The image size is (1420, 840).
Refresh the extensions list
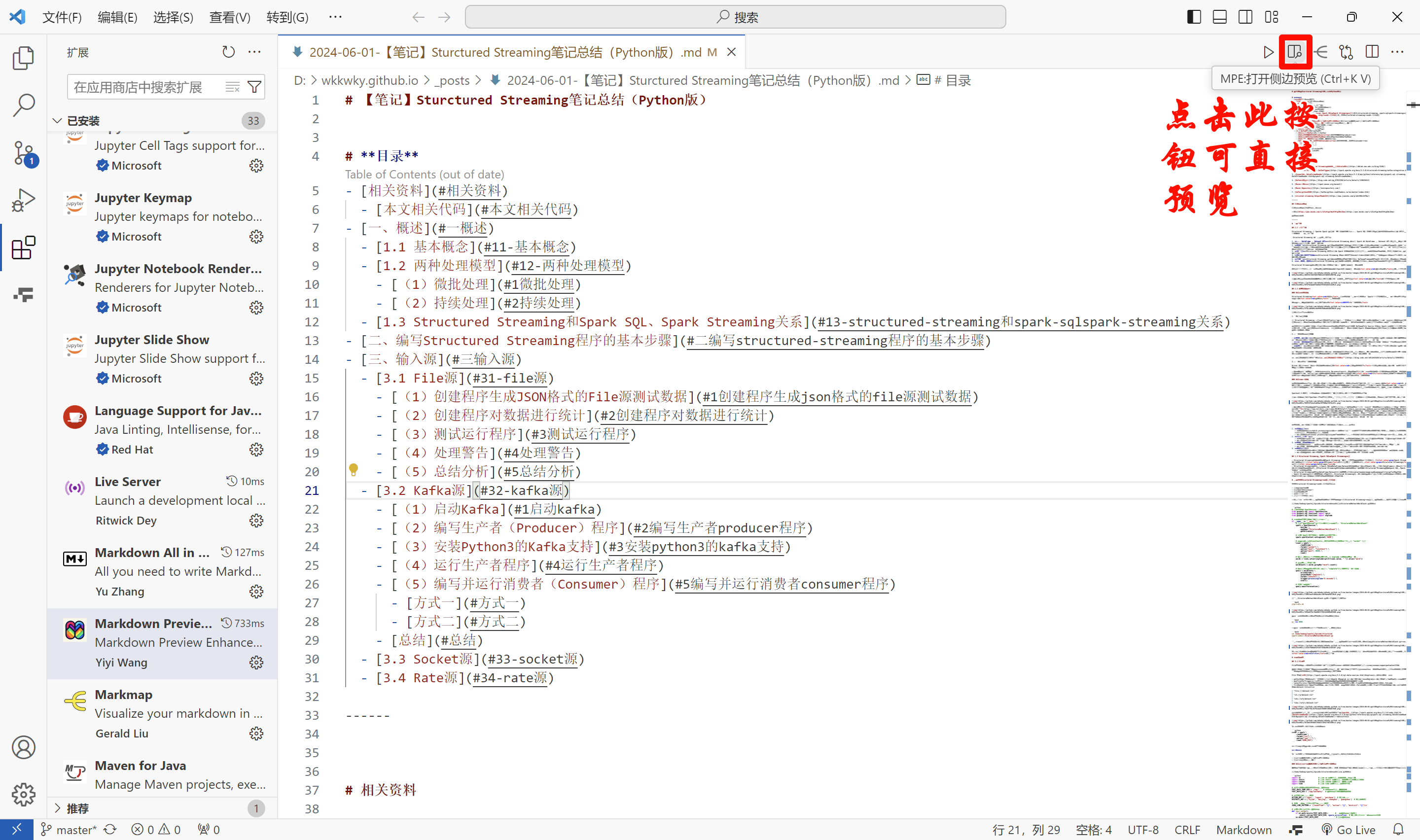click(x=228, y=52)
